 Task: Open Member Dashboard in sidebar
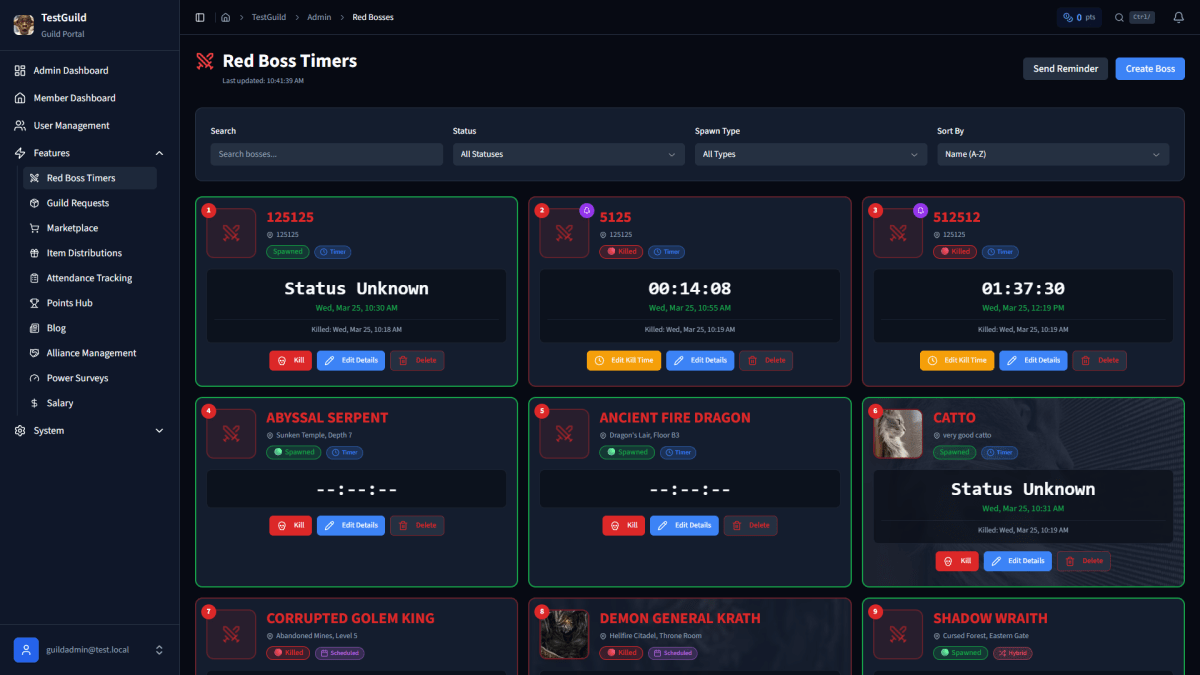pyautogui.click(x=90, y=98)
